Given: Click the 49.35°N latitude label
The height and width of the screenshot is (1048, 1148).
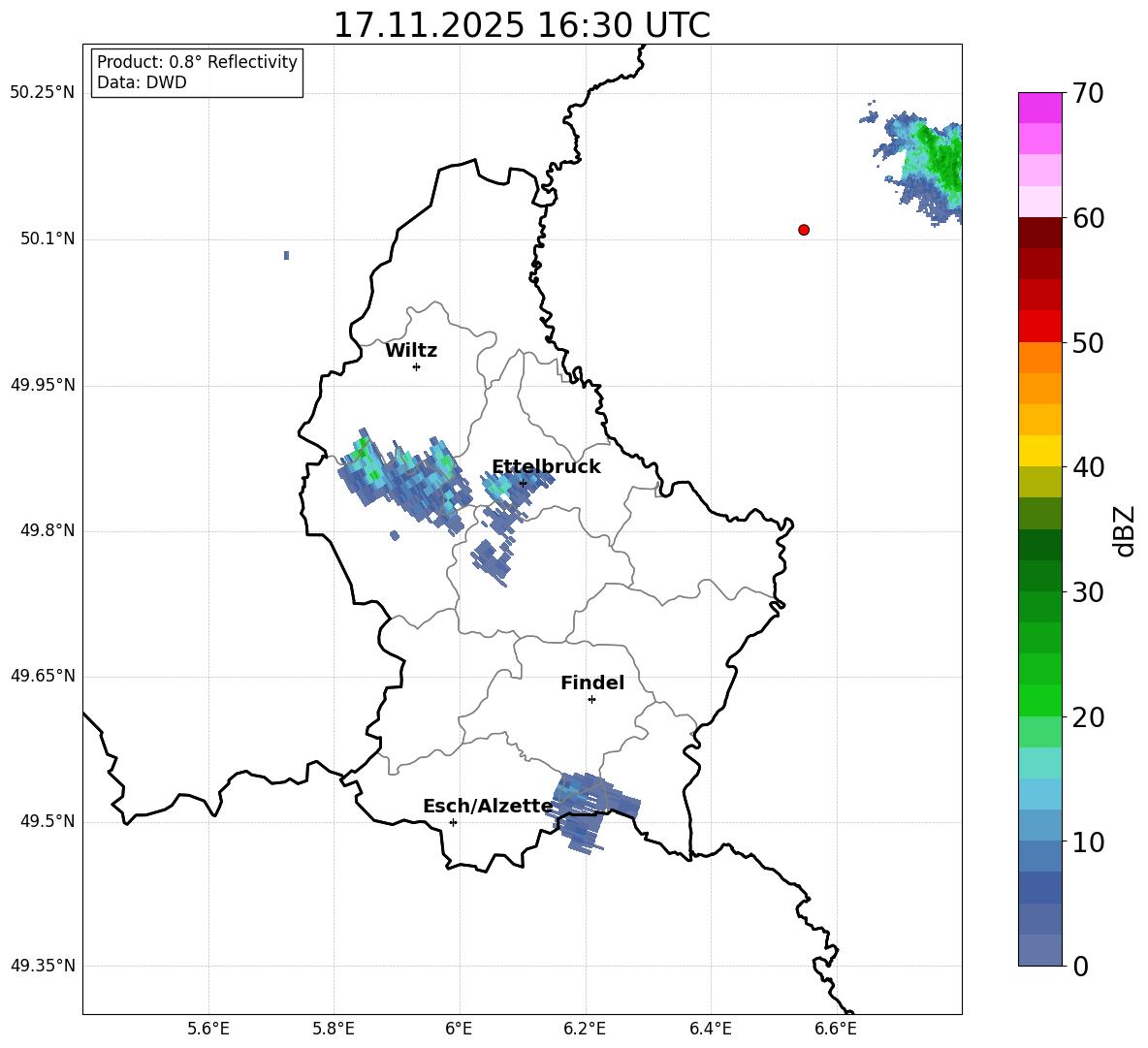Looking at the screenshot, I should tap(43, 966).
